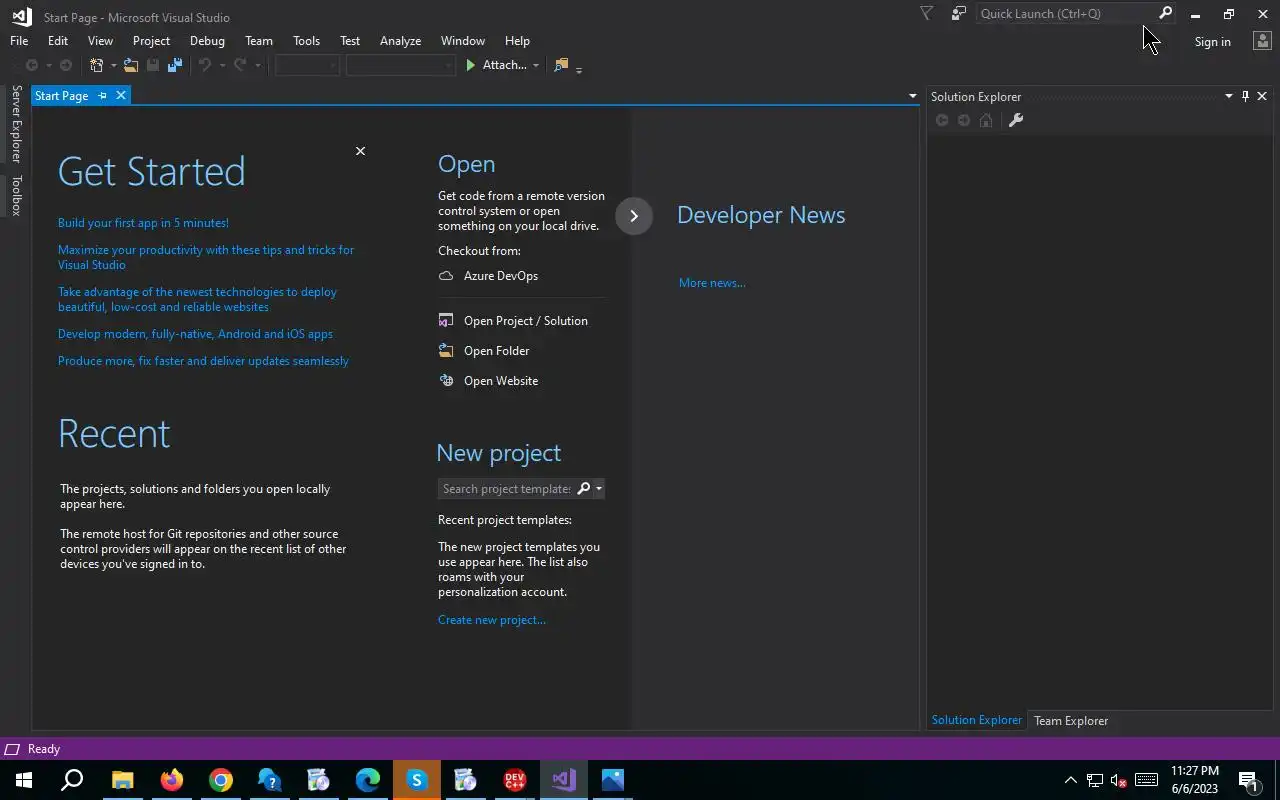Open the File menu
1280x800 pixels.
pos(19,41)
